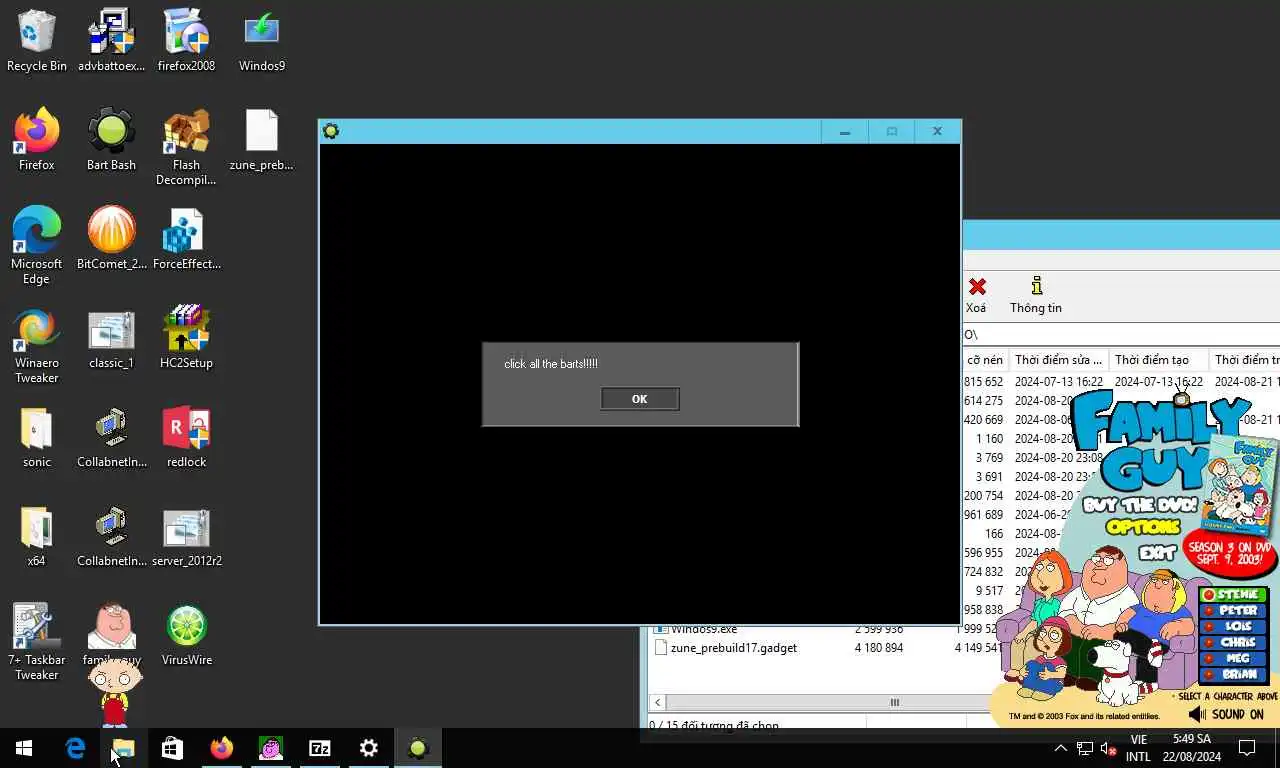
Task: Click the Season 3 on DVD red badge
Action: coord(1230,553)
